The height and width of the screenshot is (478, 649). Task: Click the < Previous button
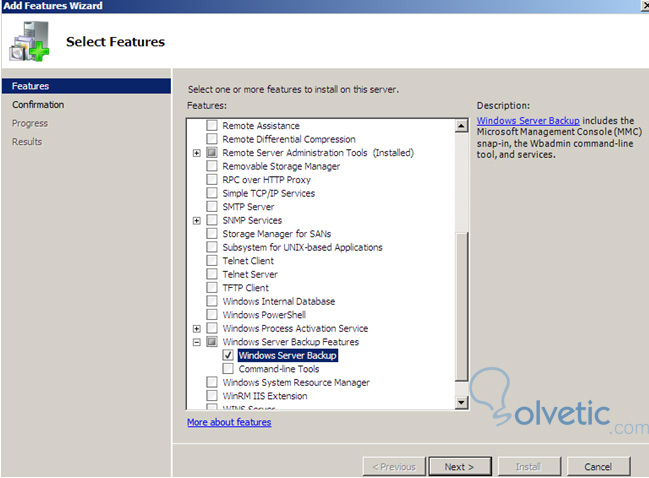coord(394,467)
